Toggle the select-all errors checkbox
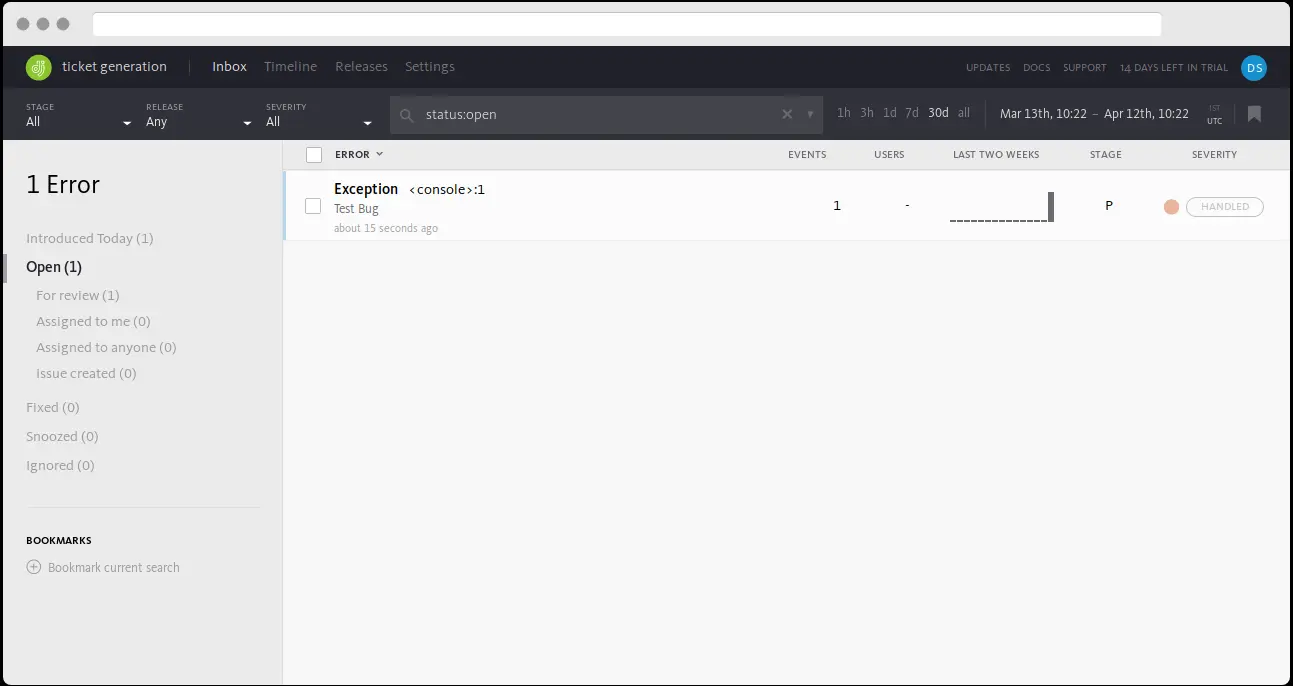Image resolution: width=1293 pixels, height=686 pixels. [x=314, y=155]
